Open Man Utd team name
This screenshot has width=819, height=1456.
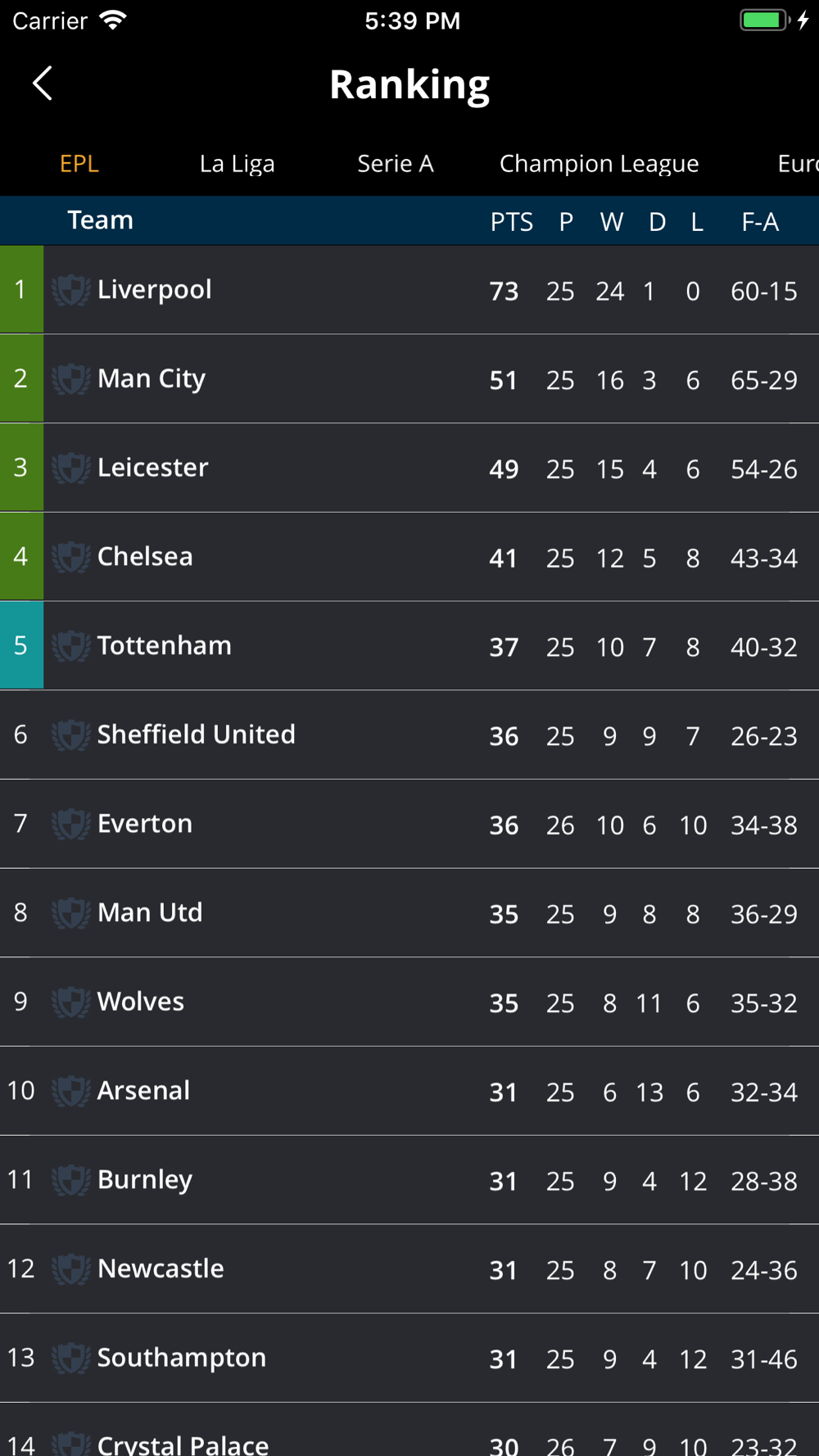(x=150, y=912)
